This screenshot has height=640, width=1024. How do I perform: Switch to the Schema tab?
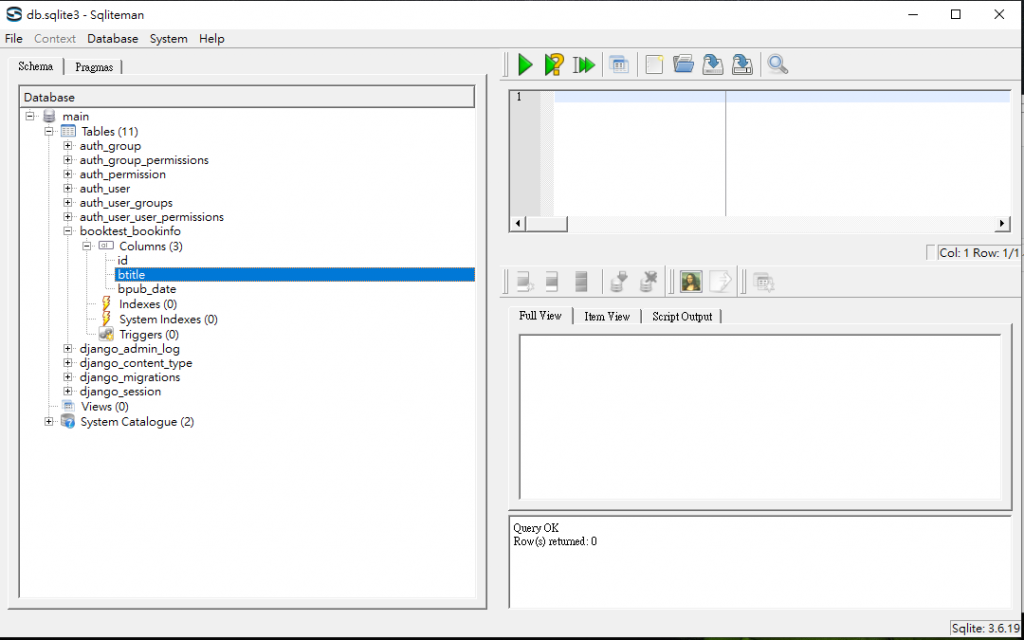point(35,66)
